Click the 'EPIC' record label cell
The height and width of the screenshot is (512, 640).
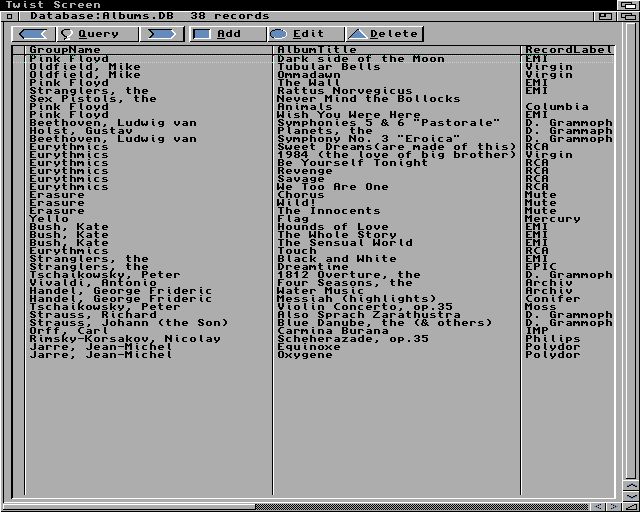(x=541, y=267)
